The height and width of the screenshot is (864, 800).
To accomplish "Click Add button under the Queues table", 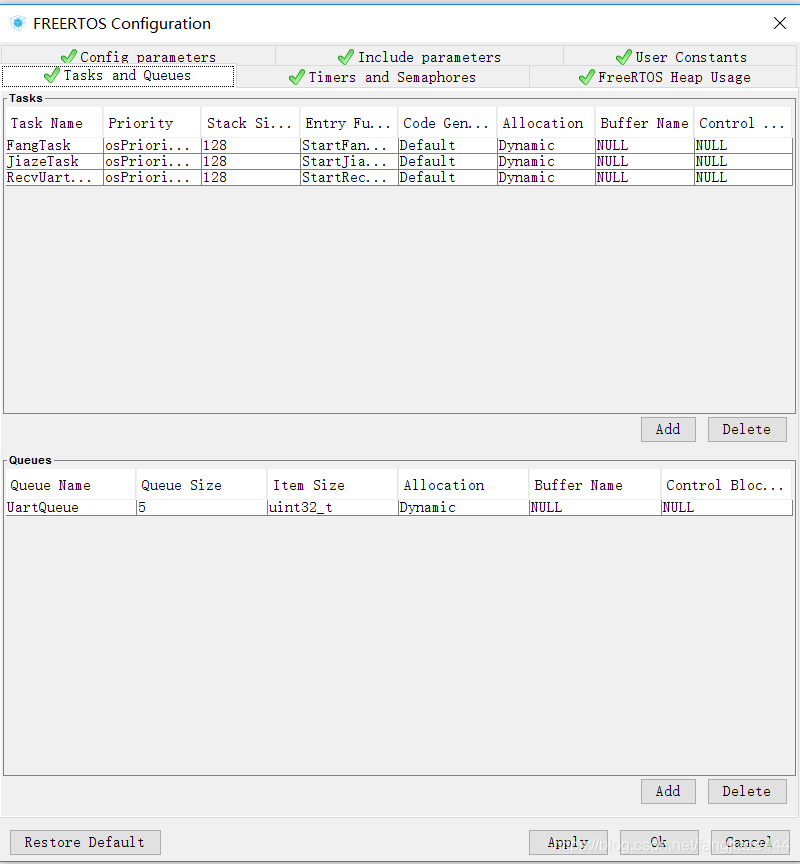I will 668,791.
